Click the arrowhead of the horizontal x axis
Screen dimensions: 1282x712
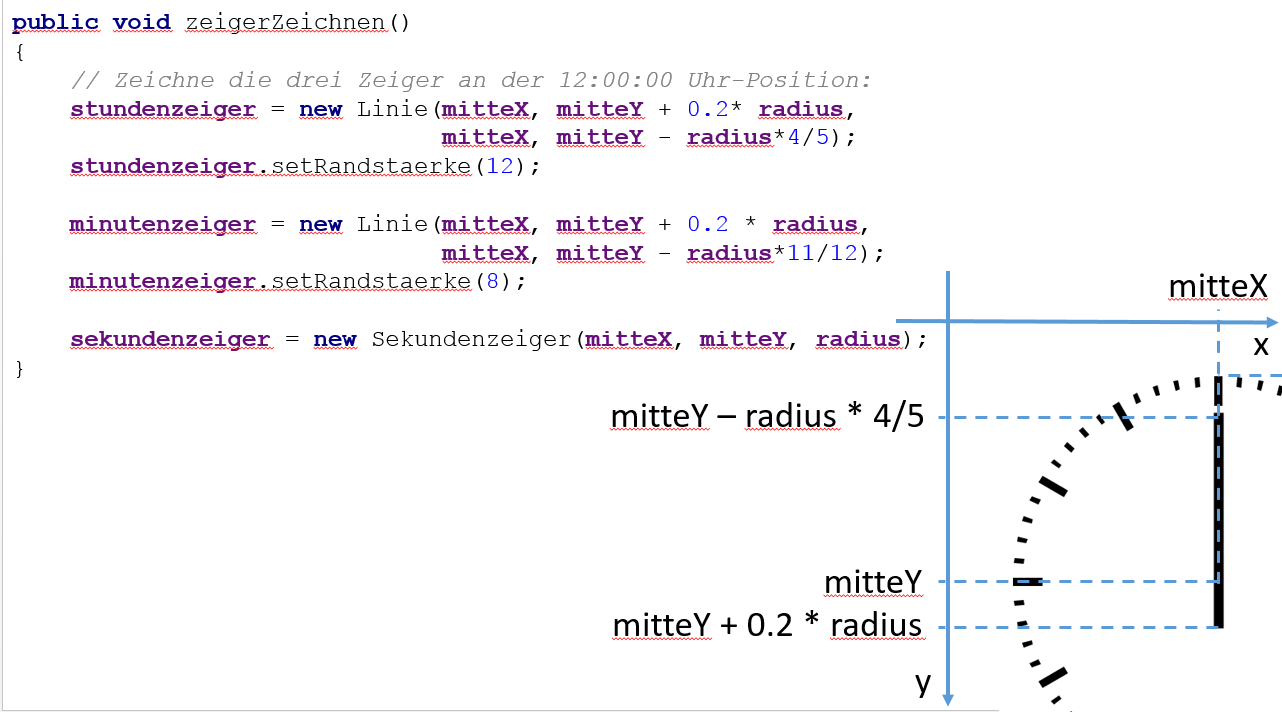[1272, 322]
